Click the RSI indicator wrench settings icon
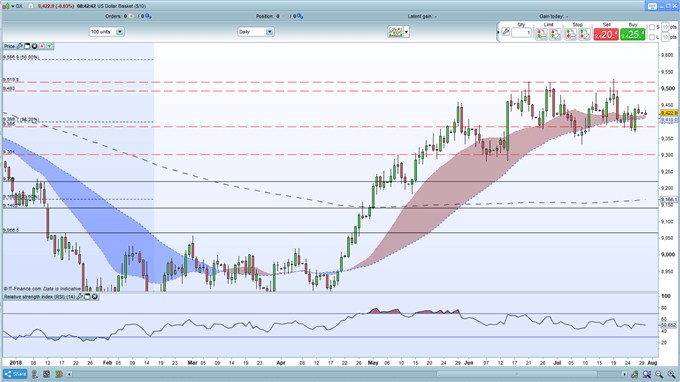Screen dimensions: 680x382 pyautogui.click(x=79, y=297)
